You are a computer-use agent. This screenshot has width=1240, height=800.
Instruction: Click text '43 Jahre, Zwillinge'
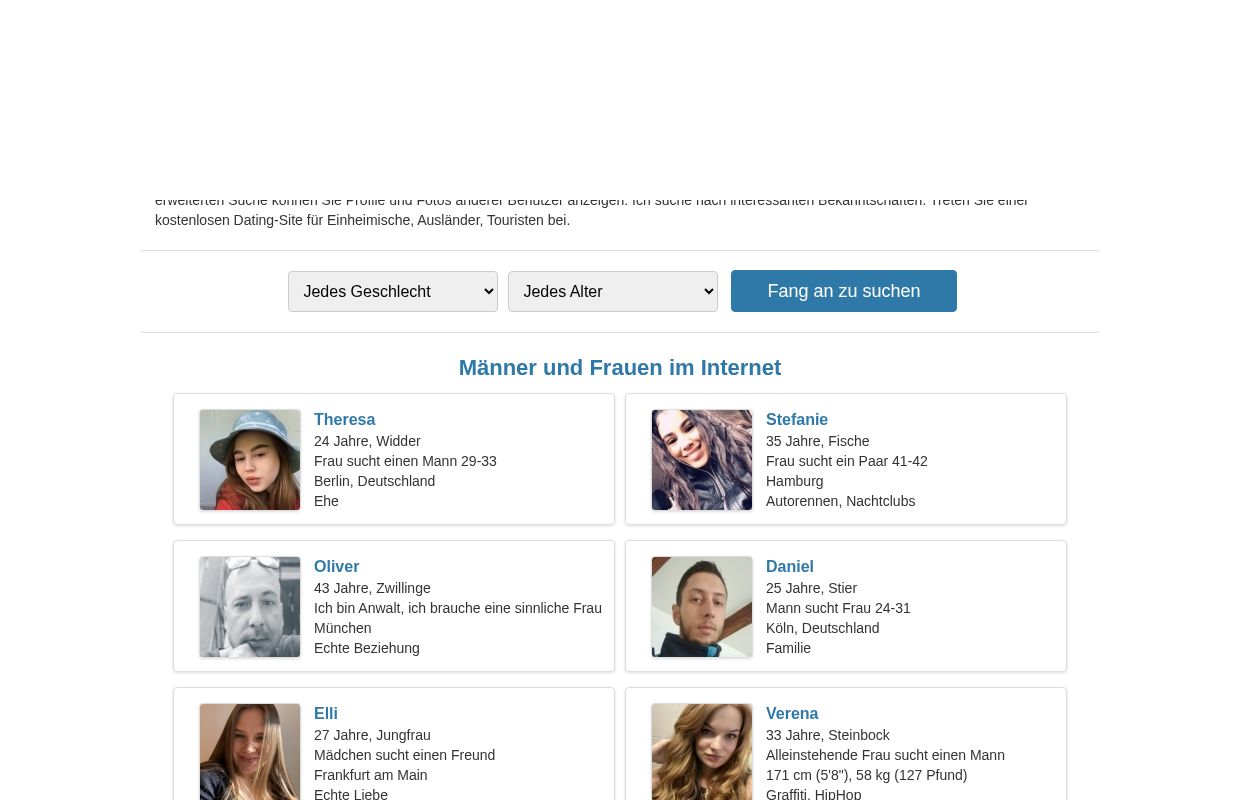[x=372, y=588]
